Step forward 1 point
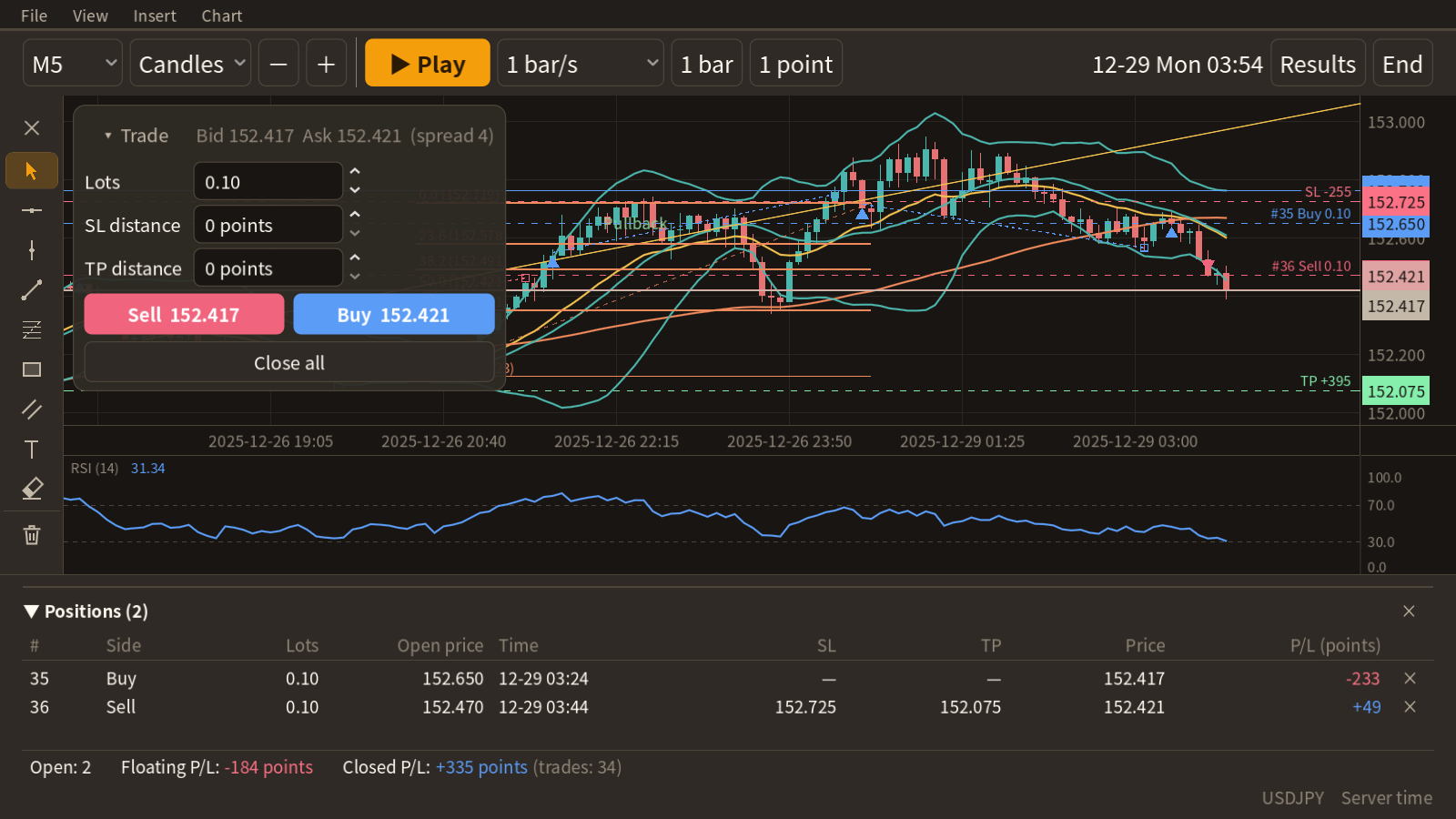1456x819 pixels. pyautogui.click(x=795, y=64)
